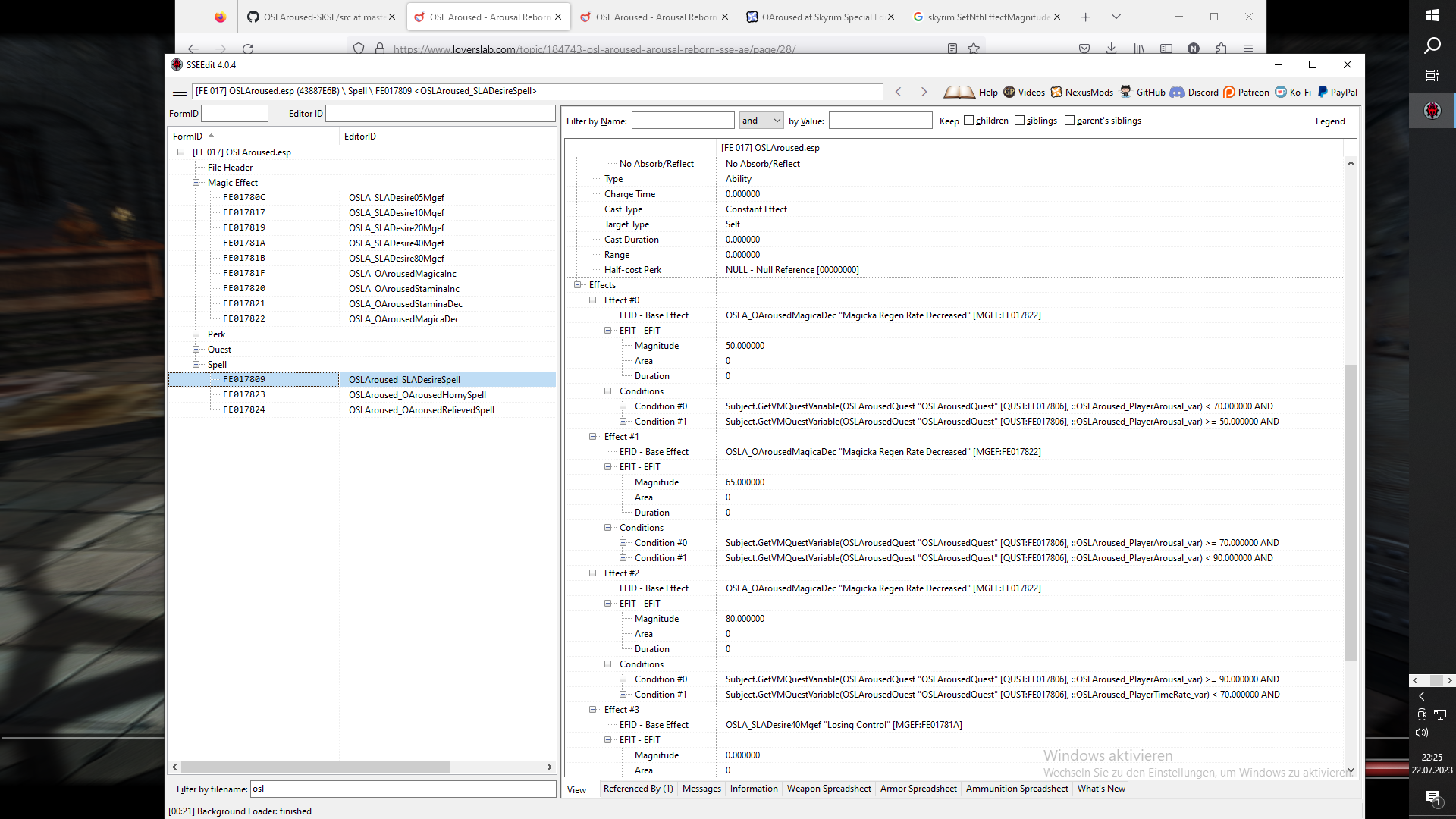Enable Keep parent's siblings checkbox
The image size is (1456, 819).
click(x=1069, y=121)
